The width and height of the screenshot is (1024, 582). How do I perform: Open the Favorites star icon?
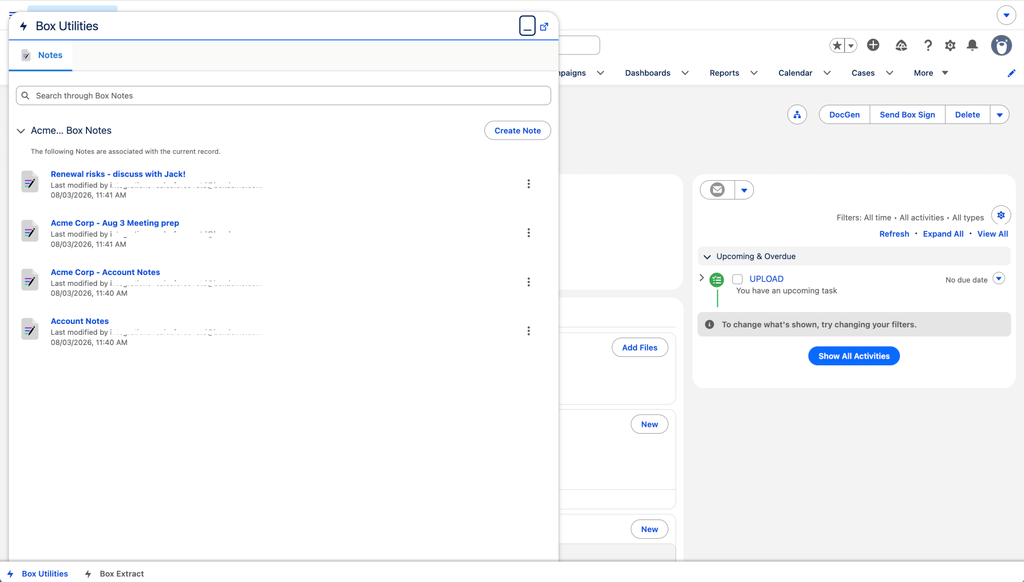pyautogui.click(x=837, y=45)
